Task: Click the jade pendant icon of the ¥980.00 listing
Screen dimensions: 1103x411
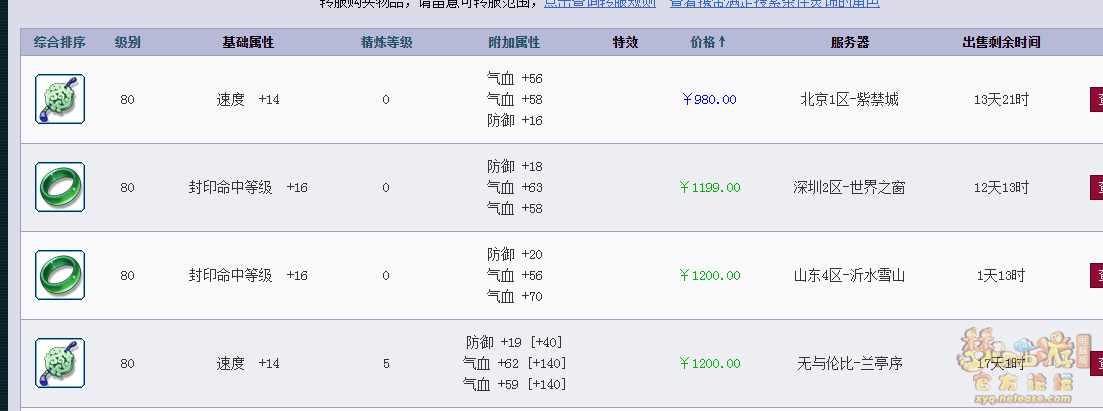Action: pyautogui.click(x=60, y=99)
